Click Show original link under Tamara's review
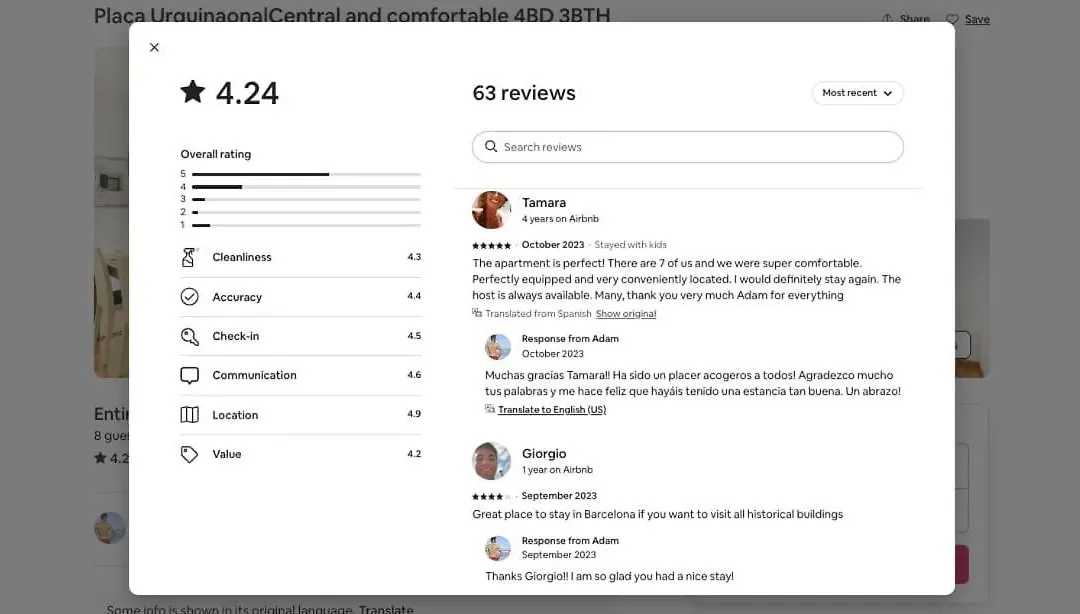1080x614 pixels. [625, 314]
